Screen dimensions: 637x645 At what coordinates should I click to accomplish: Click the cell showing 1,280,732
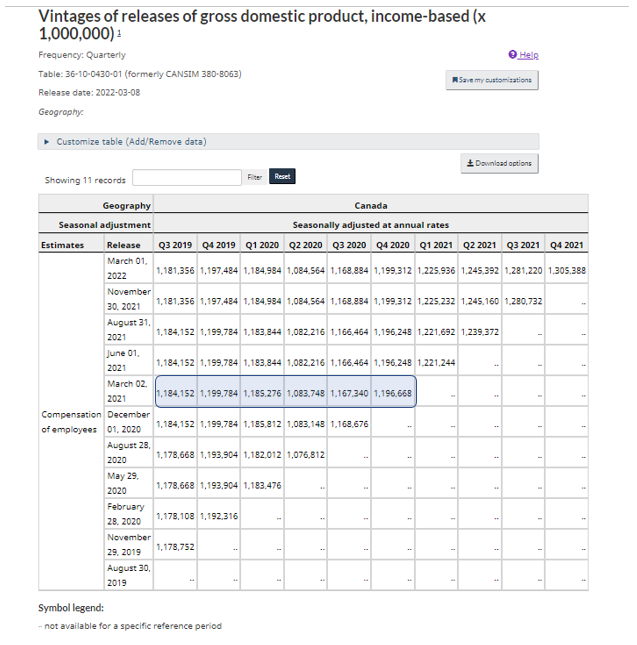pos(523,301)
